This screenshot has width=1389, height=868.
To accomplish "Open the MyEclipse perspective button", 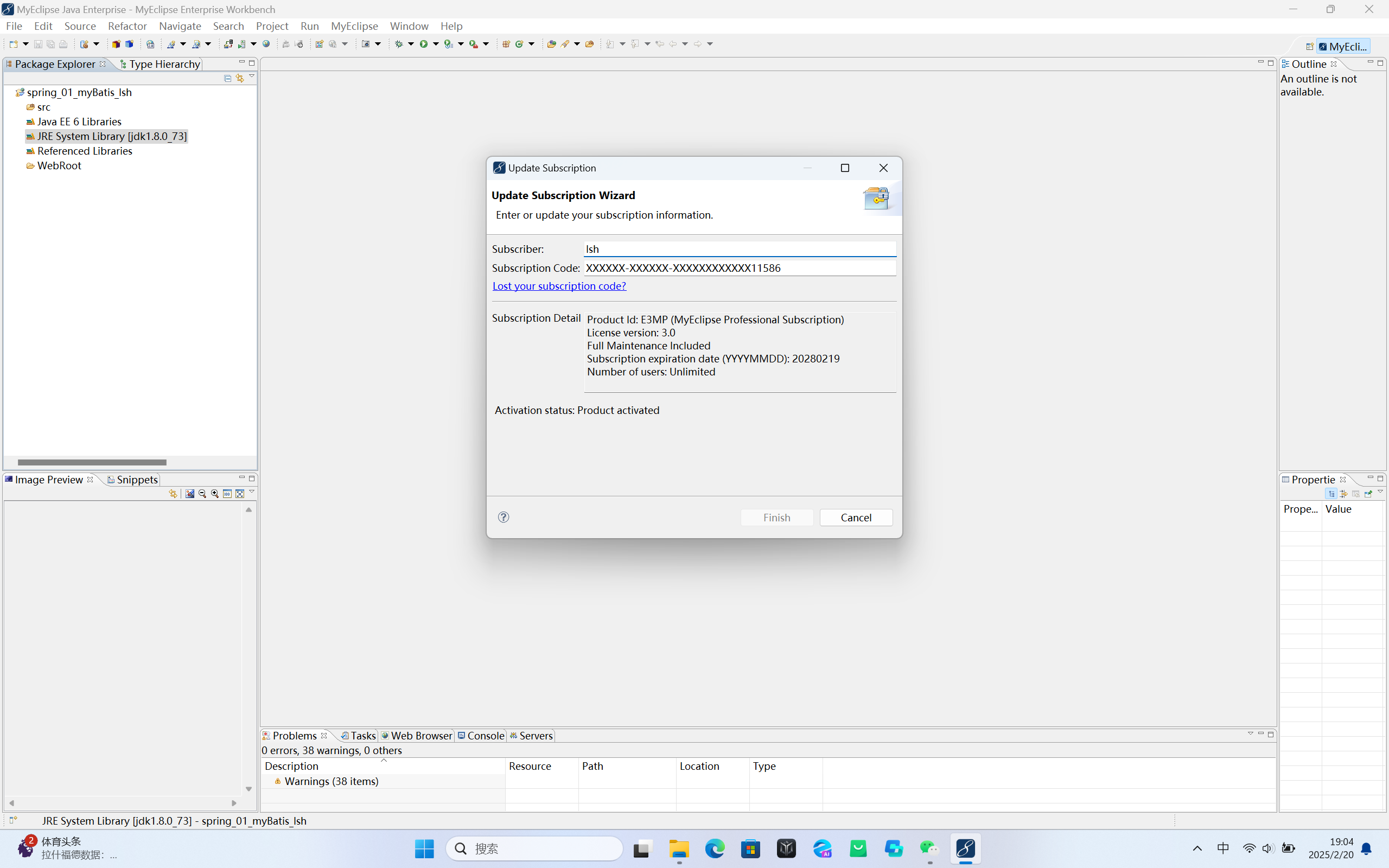I will click(1343, 47).
